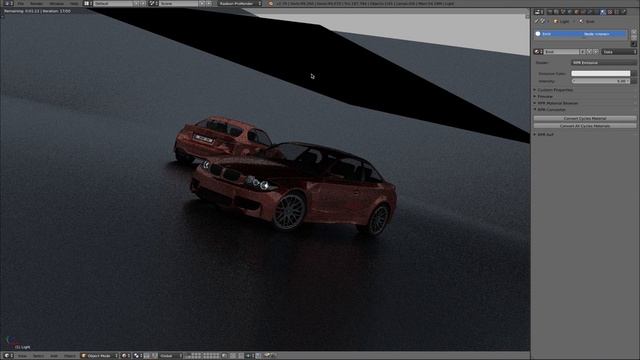Open the 3D viewport Object menu
Image resolution: width=640 pixels, height=360 pixels.
[70, 356]
